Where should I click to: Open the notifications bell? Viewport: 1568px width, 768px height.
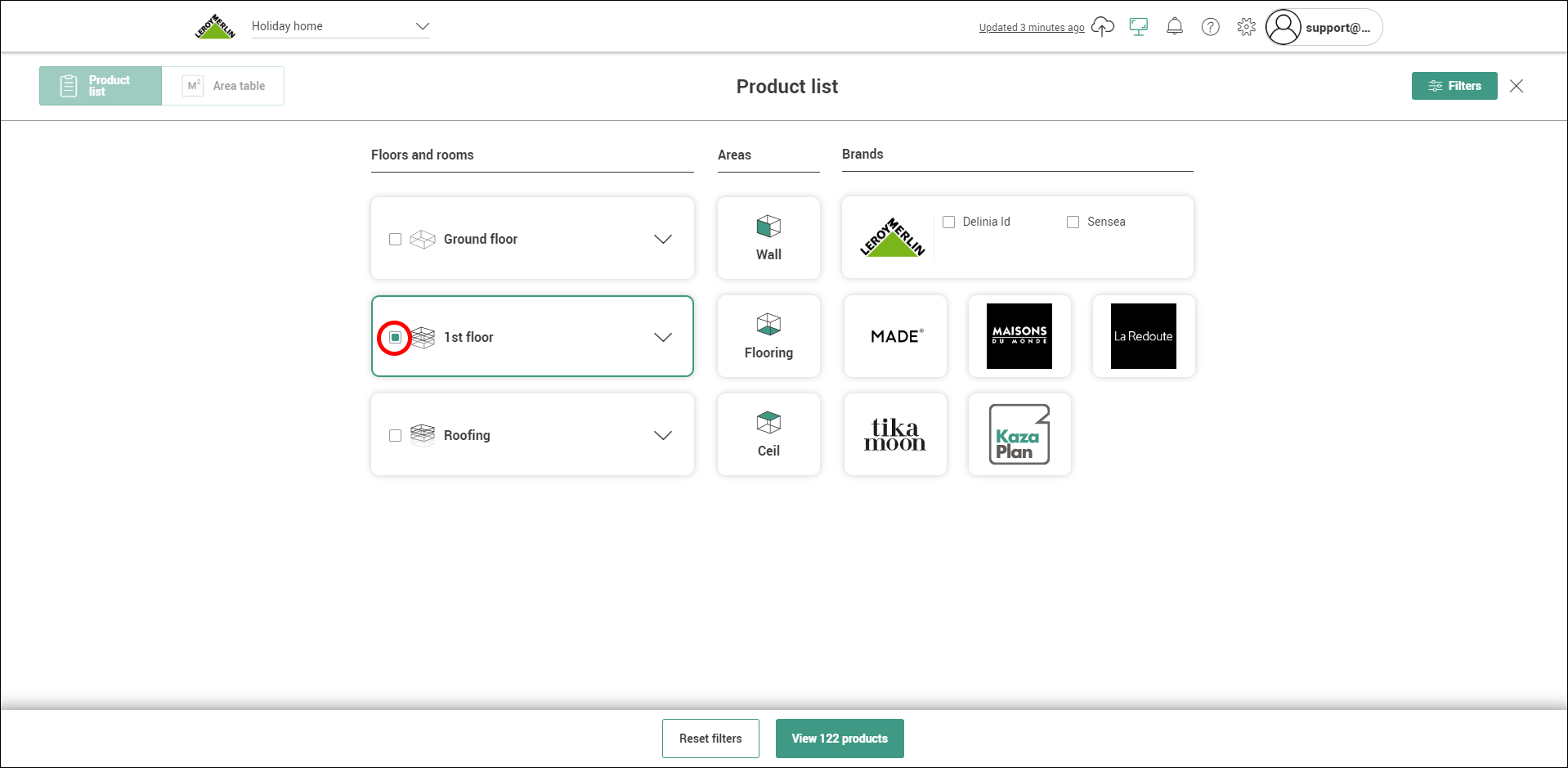pos(1174,27)
